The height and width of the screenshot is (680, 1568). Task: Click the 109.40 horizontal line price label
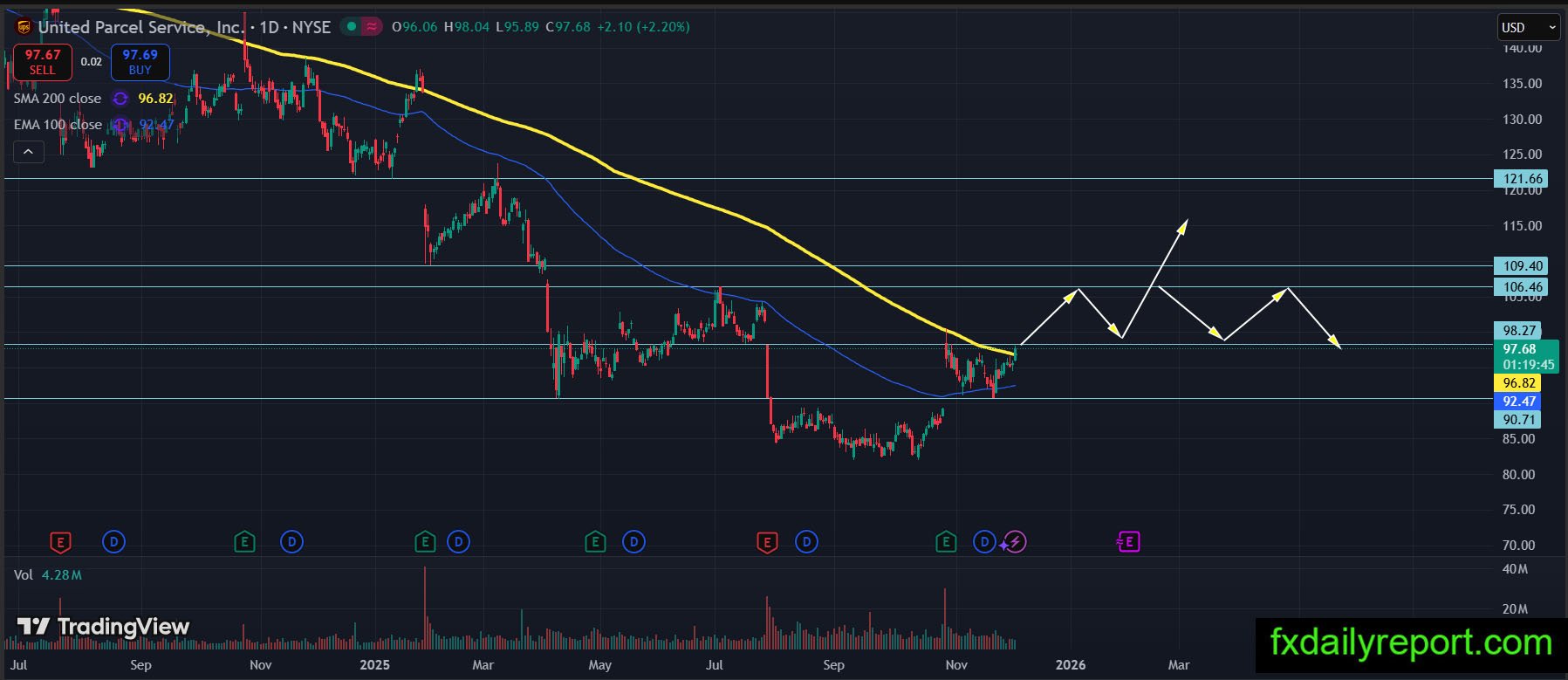[1521, 266]
